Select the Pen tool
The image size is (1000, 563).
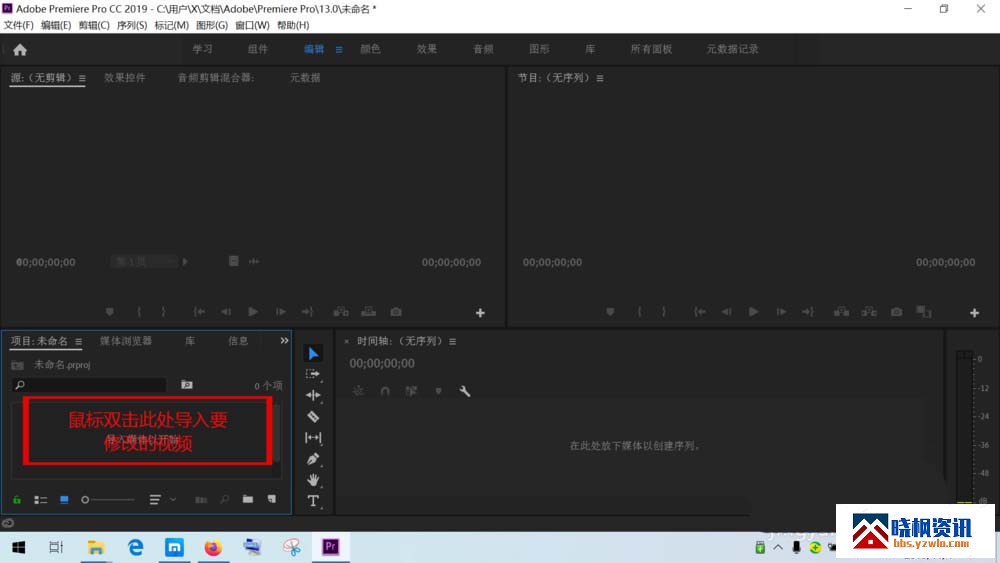[313, 458]
